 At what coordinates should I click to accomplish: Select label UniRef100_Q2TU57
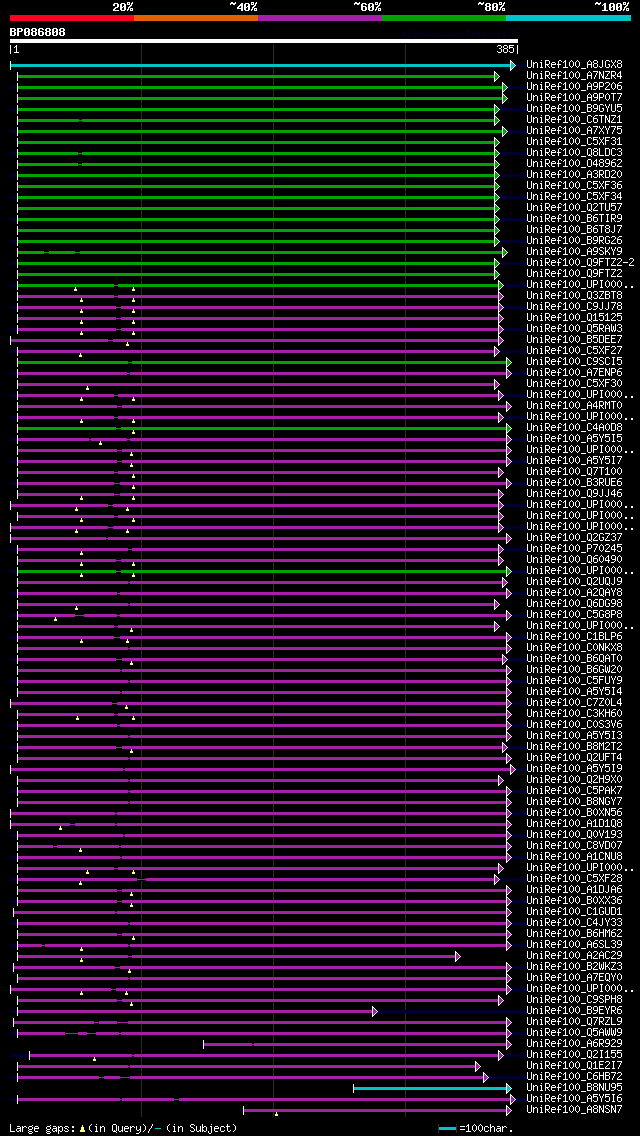(574, 207)
